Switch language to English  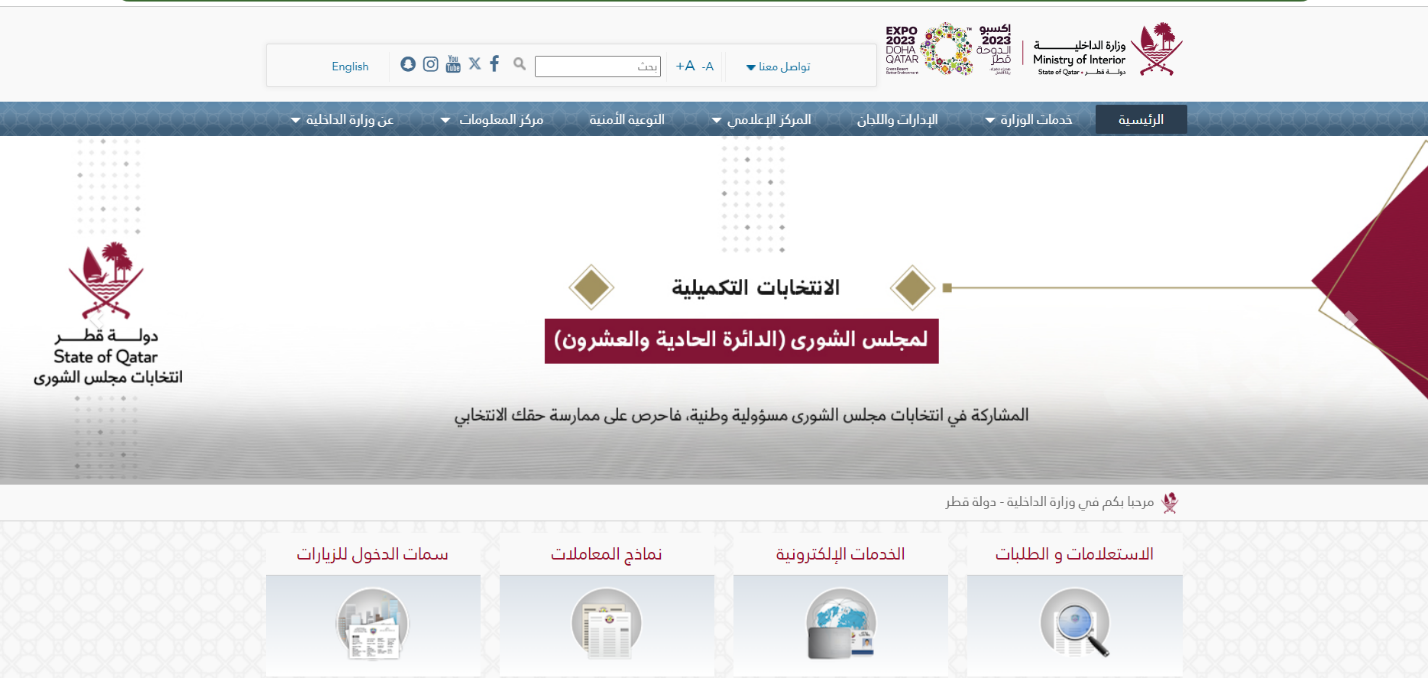pyautogui.click(x=350, y=67)
